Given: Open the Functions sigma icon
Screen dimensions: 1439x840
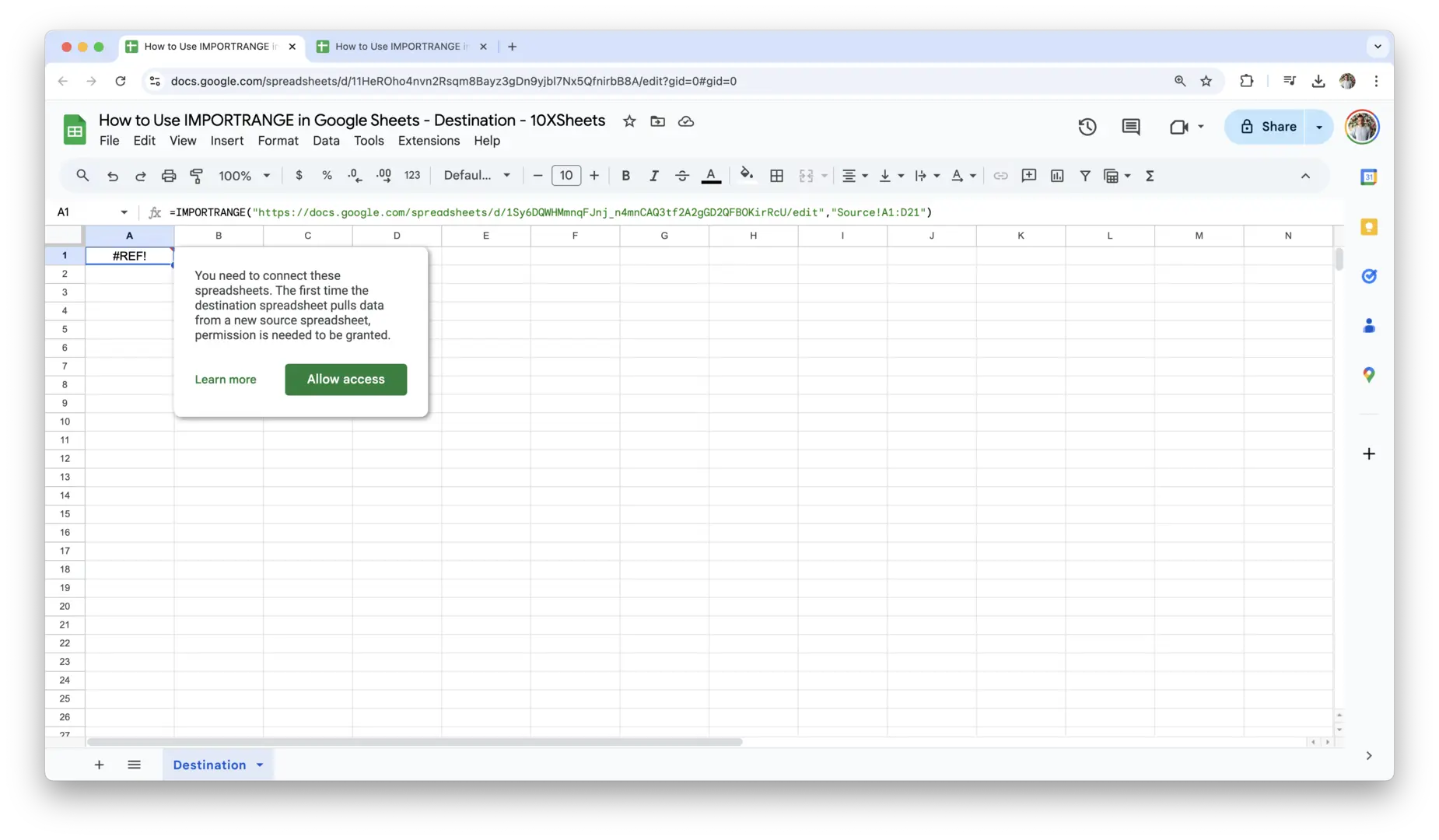Looking at the screenshot, I should pos(1149,176).
